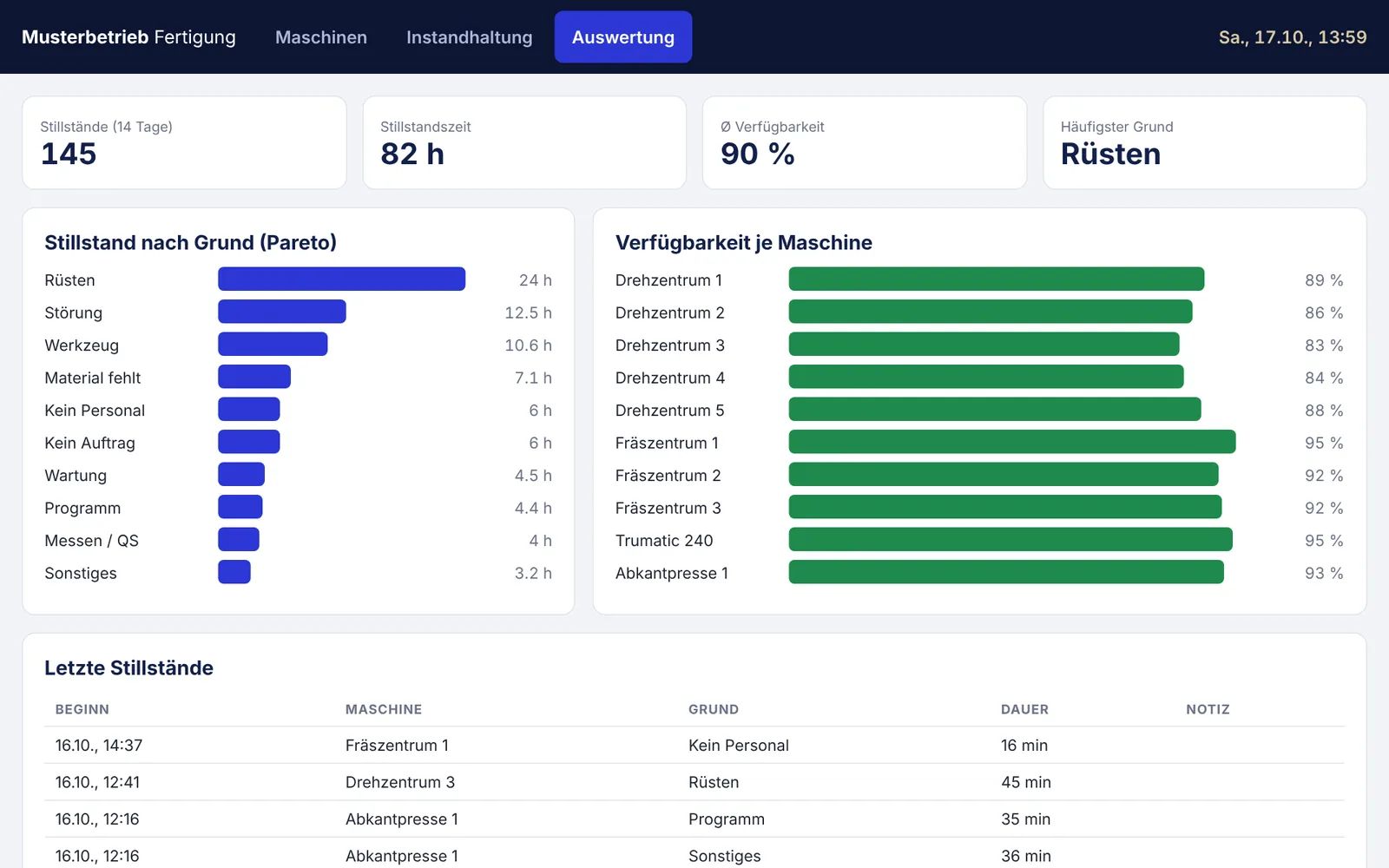Click the Fräszentrum 2 label
Screen dimensions: 1389x868
(x=668, y=476)
